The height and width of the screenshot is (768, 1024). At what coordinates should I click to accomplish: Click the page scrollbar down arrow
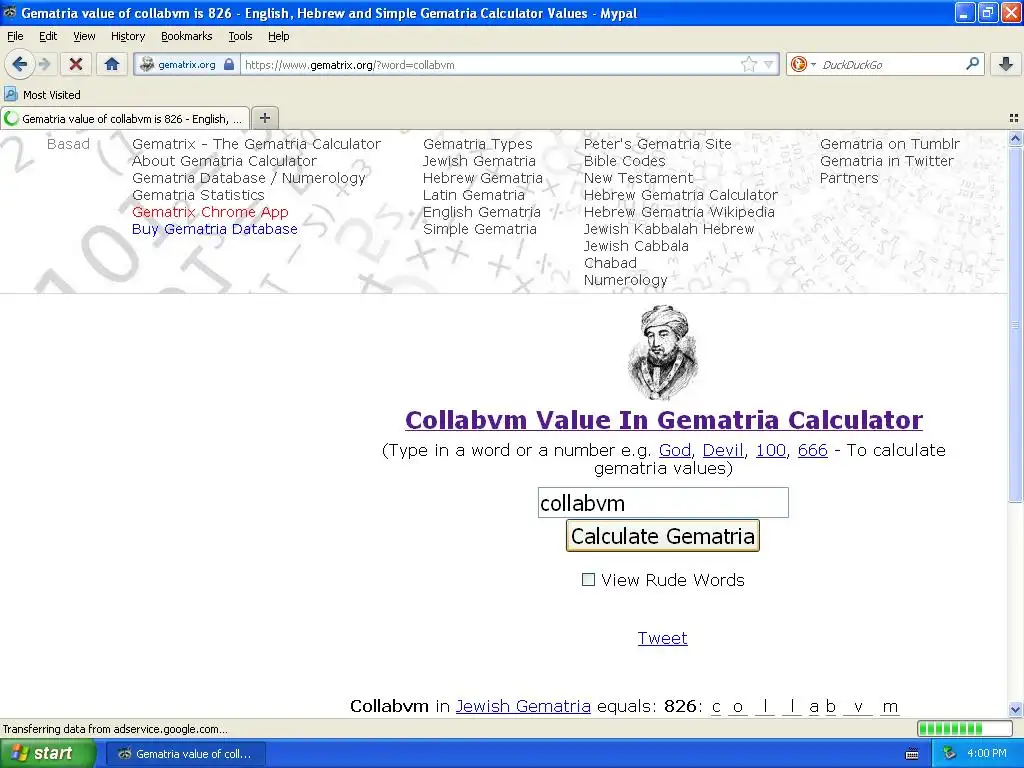[1015, 709]
